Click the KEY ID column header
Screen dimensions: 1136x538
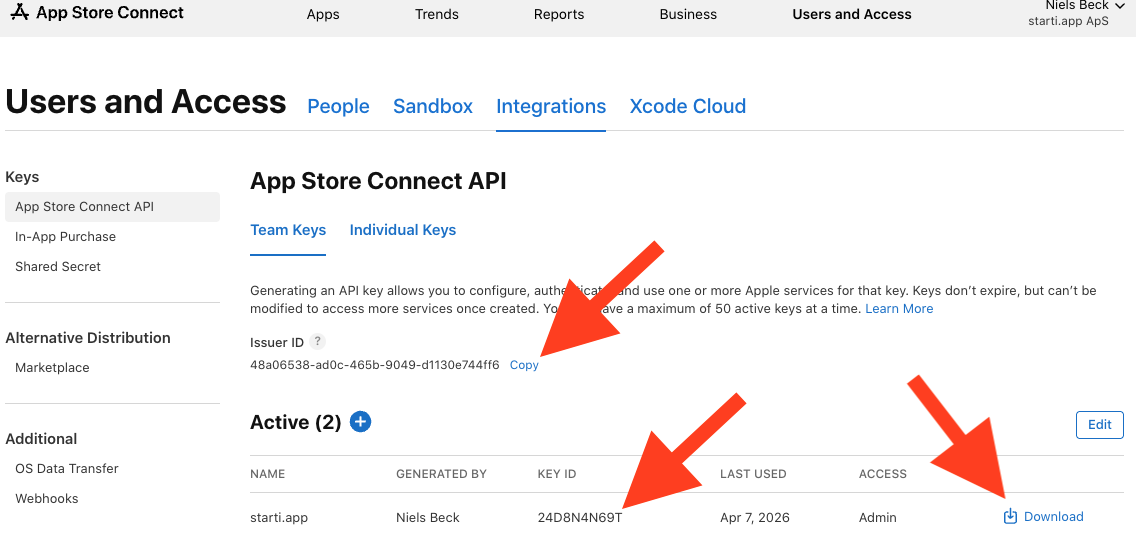tap(557, 474)
